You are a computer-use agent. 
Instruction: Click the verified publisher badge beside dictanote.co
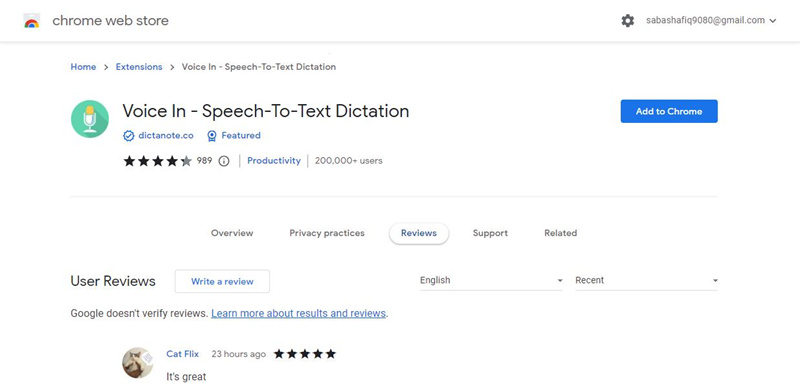point(129,136)
